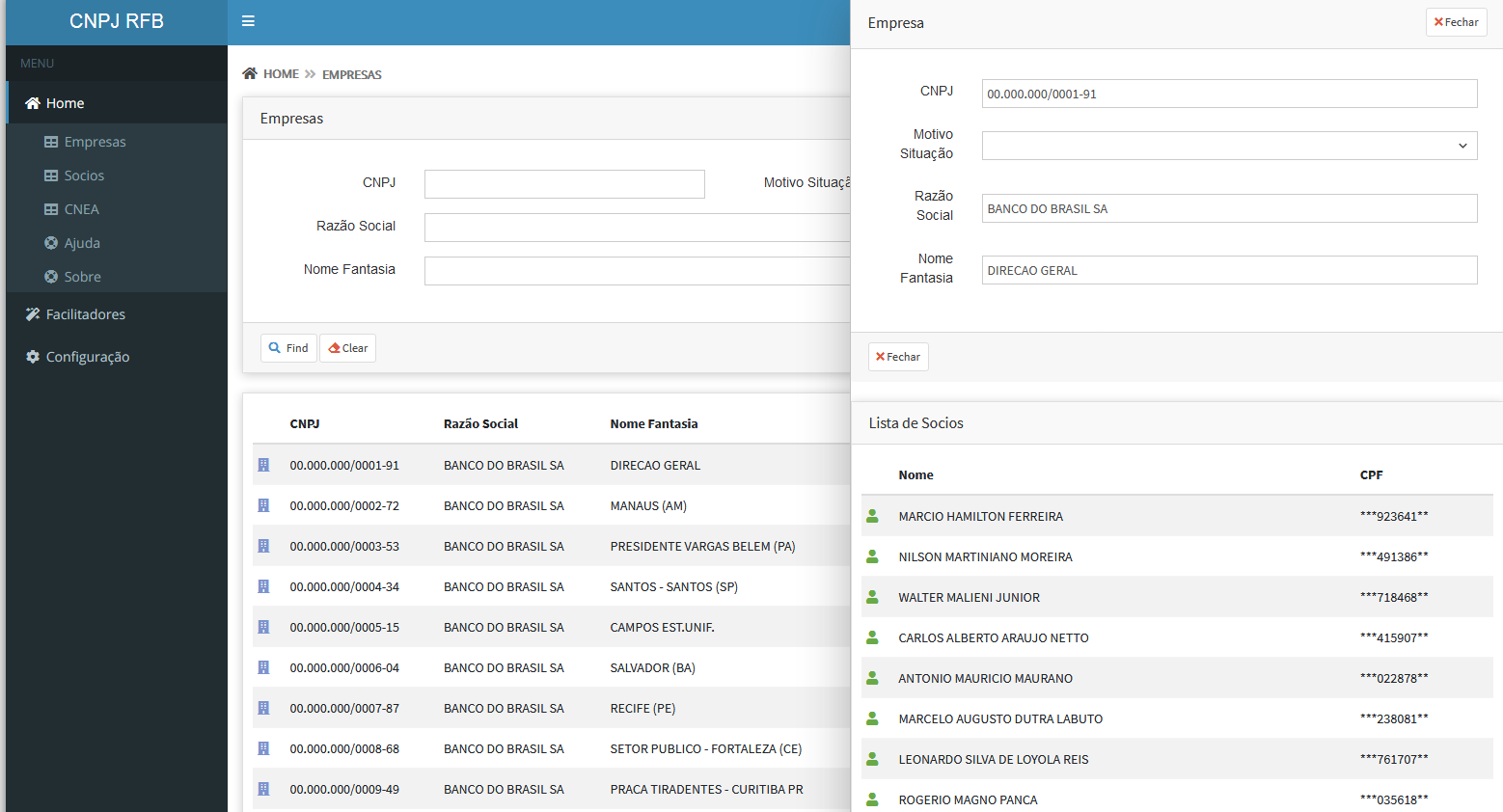This screenshot has height=812, width=1503.
Task: Click building icon for CURITIBA PR row
Action: 263,789
